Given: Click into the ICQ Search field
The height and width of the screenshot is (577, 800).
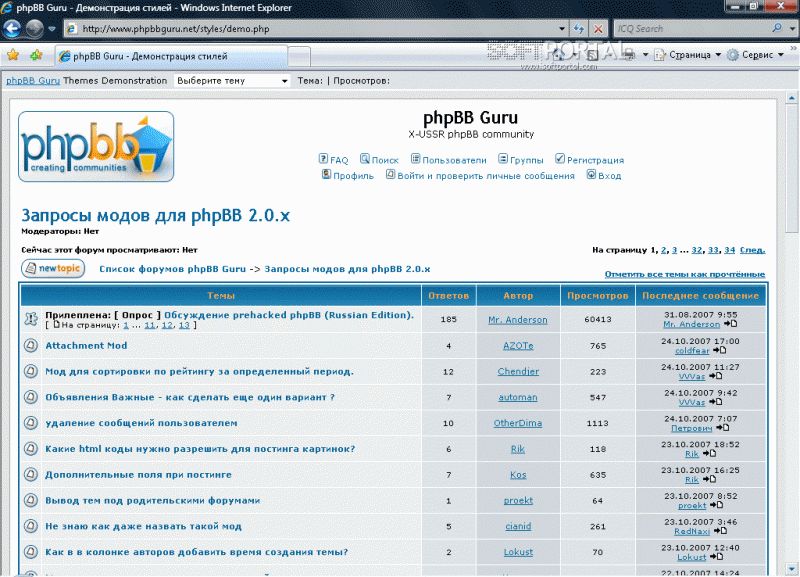Looking at the screenshot, I should click(691, 29).
